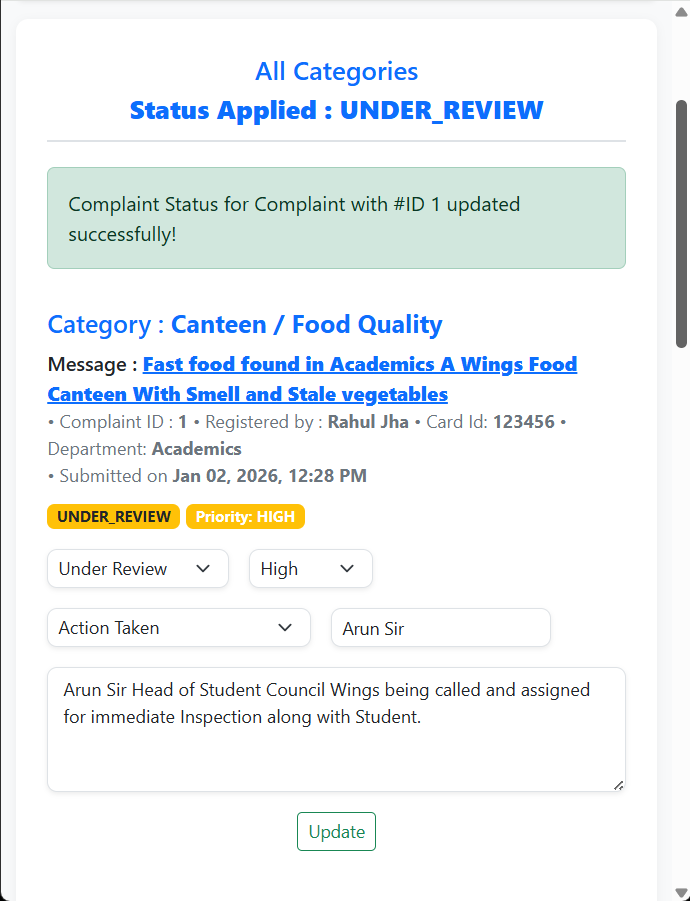The width and height of the screenshot is (690, 901).
Task: Click the Priority: HIGH badge
Action: tap(245, 517)
